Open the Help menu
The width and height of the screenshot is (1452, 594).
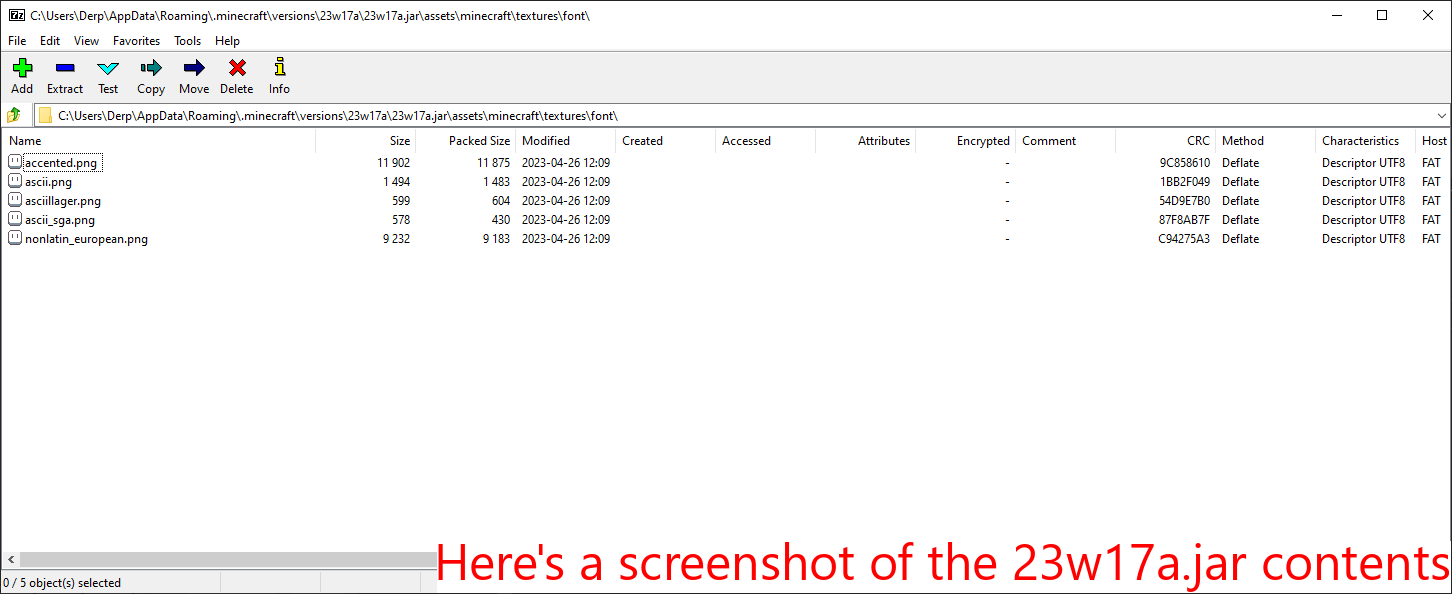tap(227, 41)
